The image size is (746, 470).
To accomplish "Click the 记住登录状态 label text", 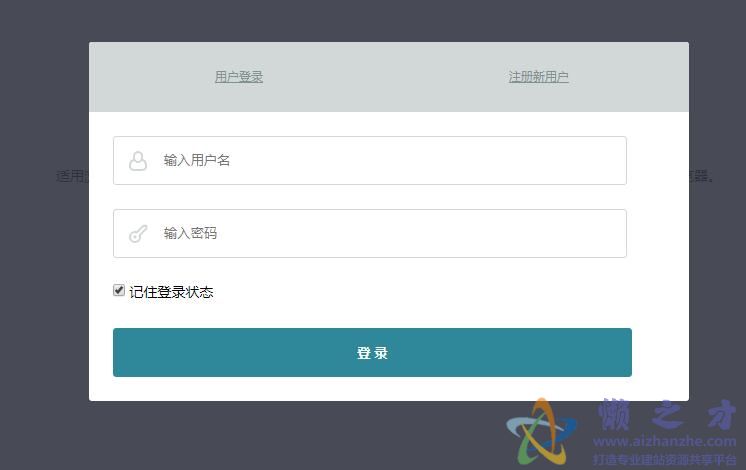I will [x=171, y=292].
